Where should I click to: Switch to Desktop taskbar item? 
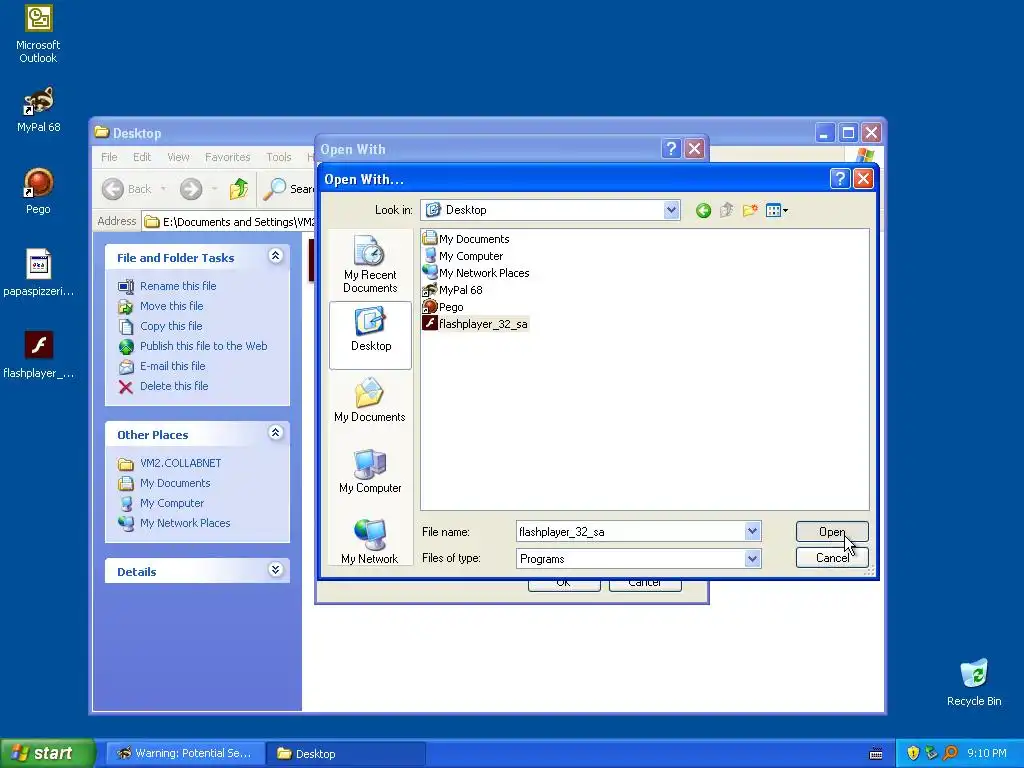click(x=346, y=754)
